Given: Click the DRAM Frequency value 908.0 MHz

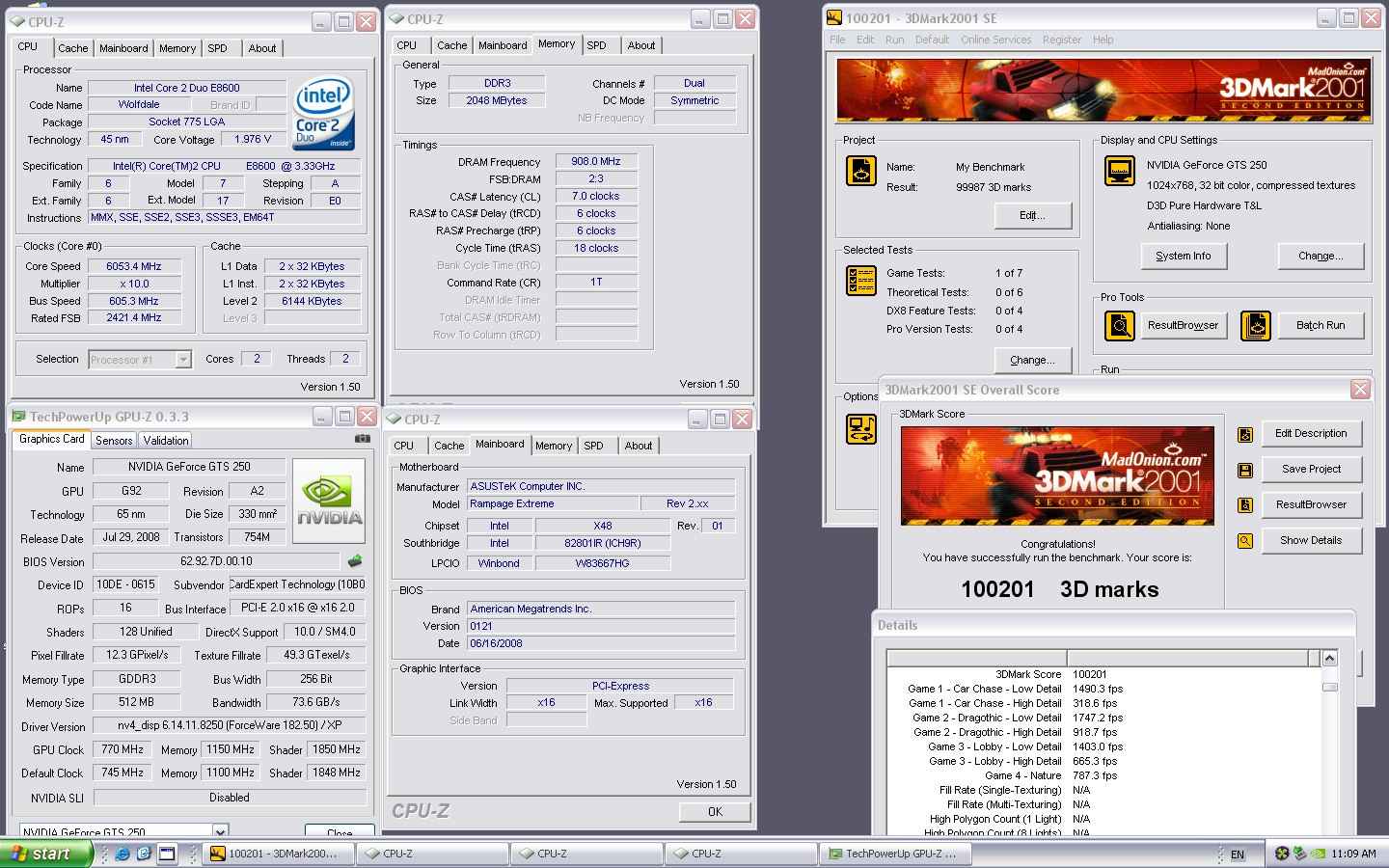Looking at the screenshot, I should (596, 162).
